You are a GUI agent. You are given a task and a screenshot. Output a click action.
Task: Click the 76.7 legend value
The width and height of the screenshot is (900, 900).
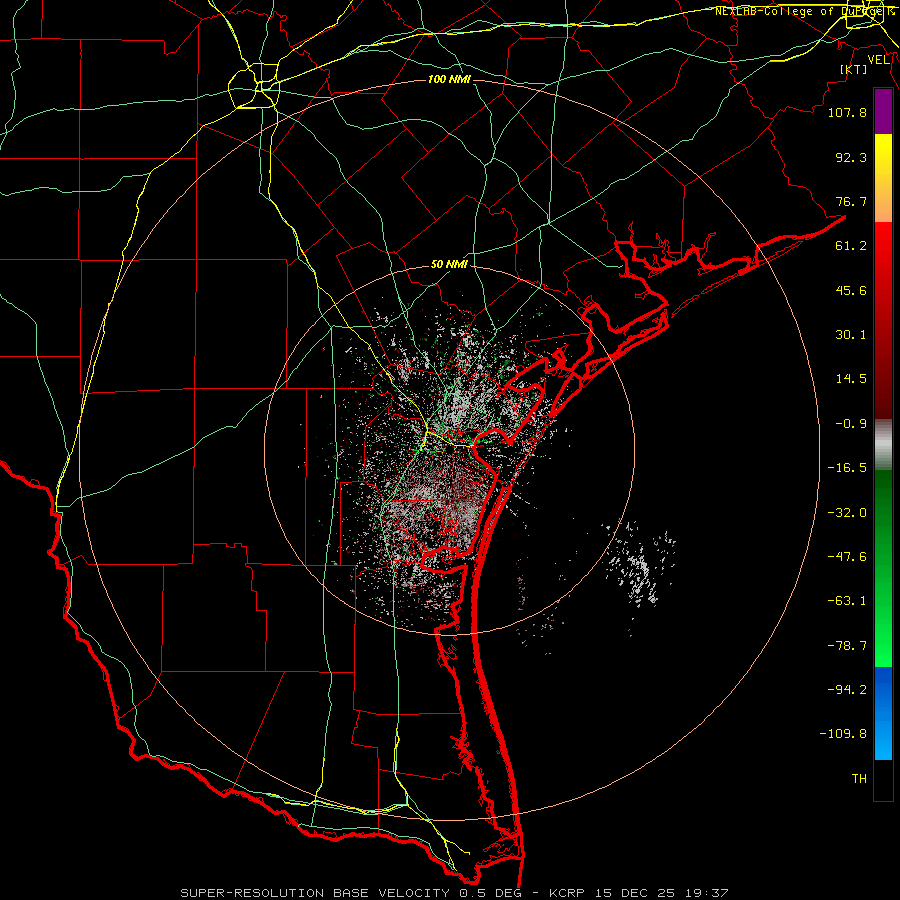coord(851,201)
